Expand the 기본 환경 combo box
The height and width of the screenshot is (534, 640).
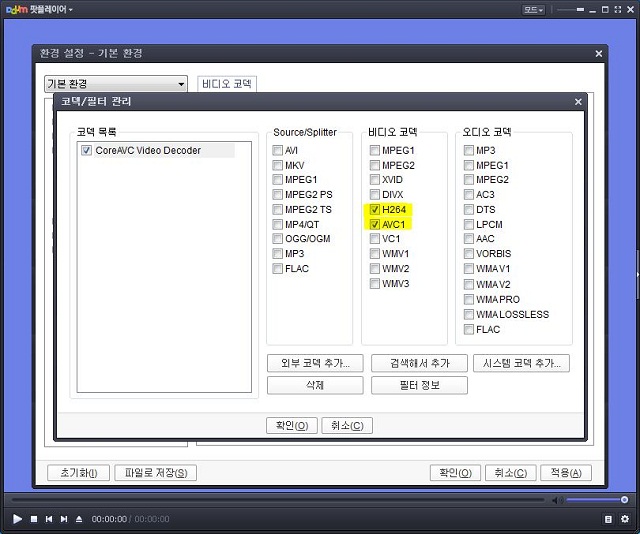116,84
